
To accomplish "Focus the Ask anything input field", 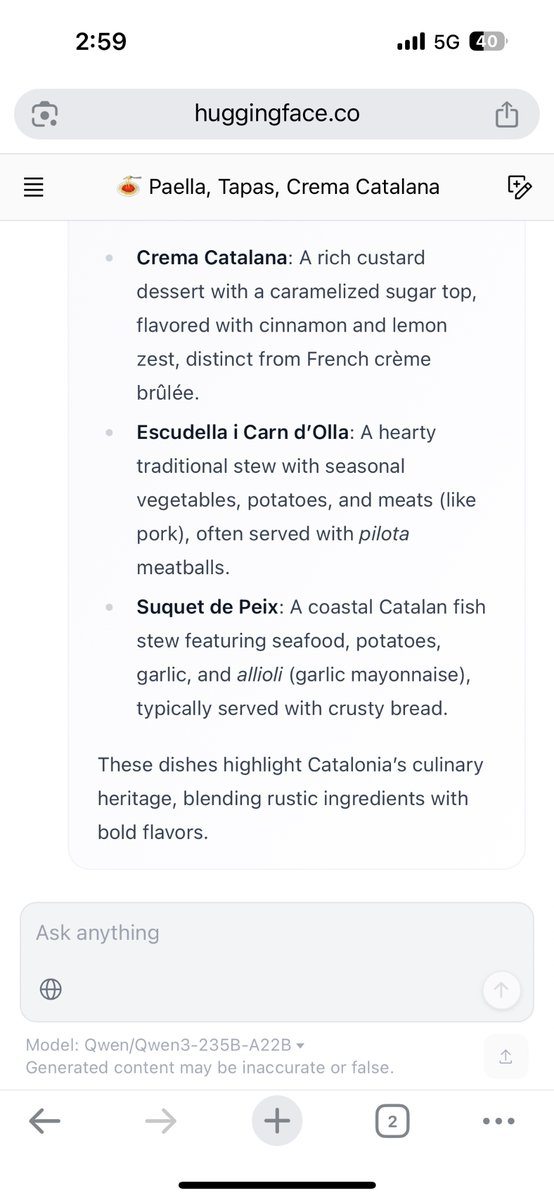I will pos(277,933).
